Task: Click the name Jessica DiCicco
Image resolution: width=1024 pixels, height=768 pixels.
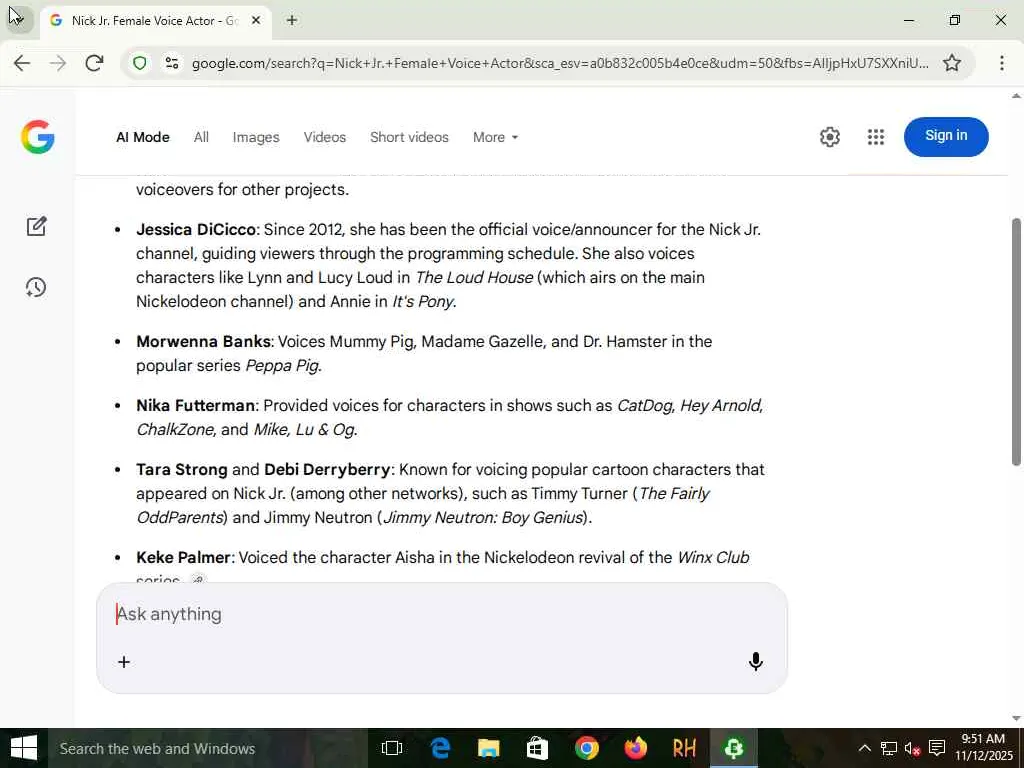Action: click(196, 229)
